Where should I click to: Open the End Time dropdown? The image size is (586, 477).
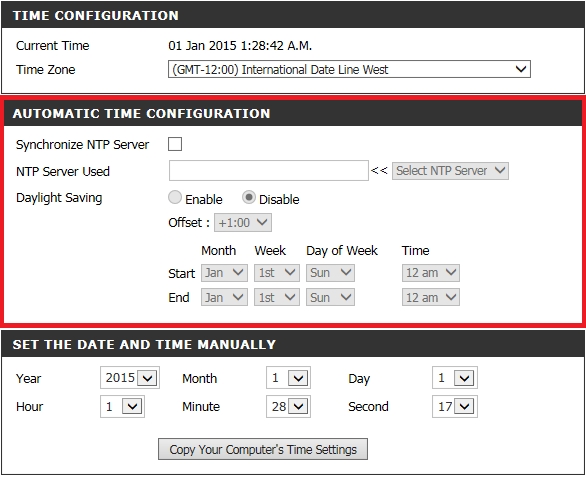(431, 298)
